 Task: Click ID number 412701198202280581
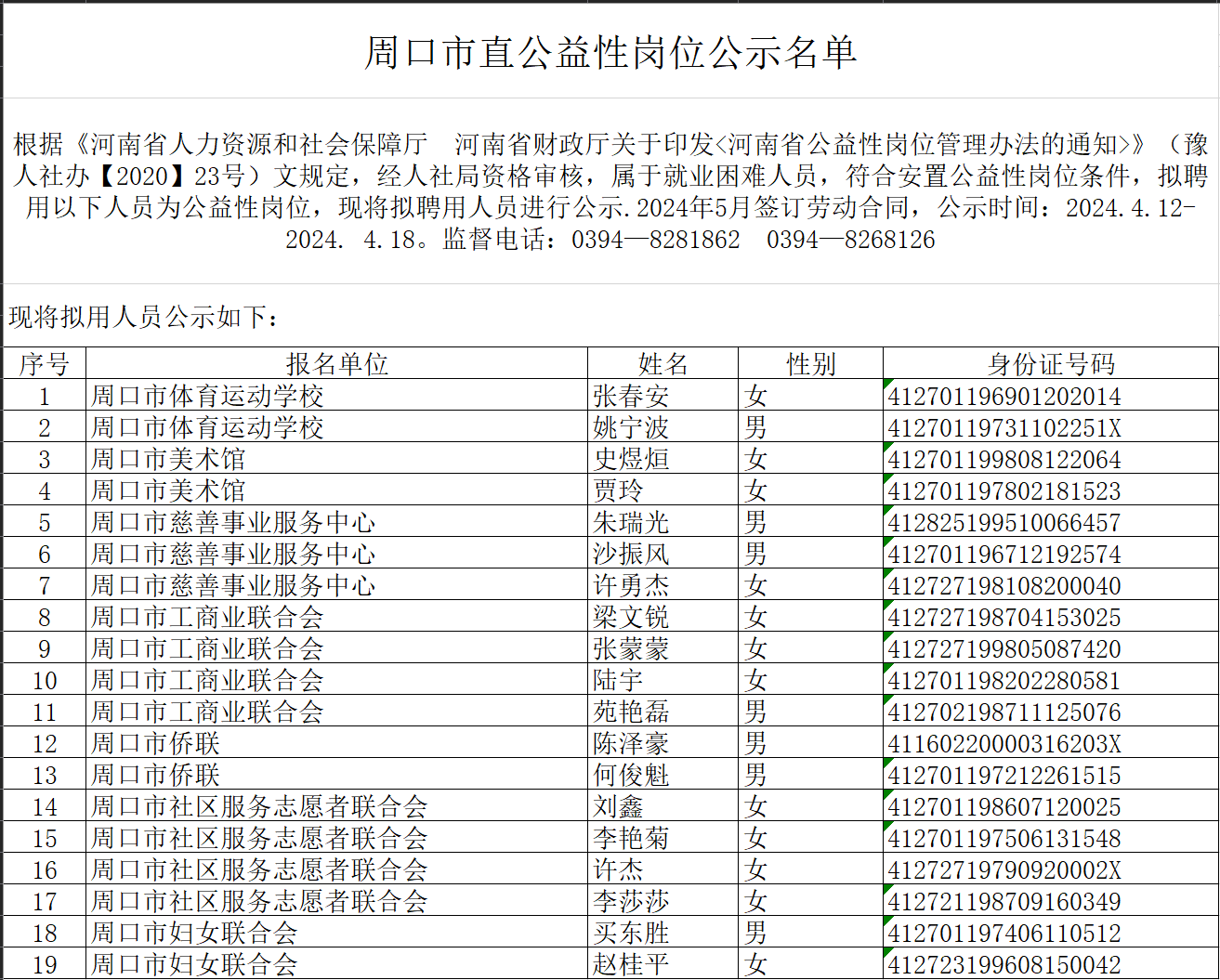pos(1004,681)
